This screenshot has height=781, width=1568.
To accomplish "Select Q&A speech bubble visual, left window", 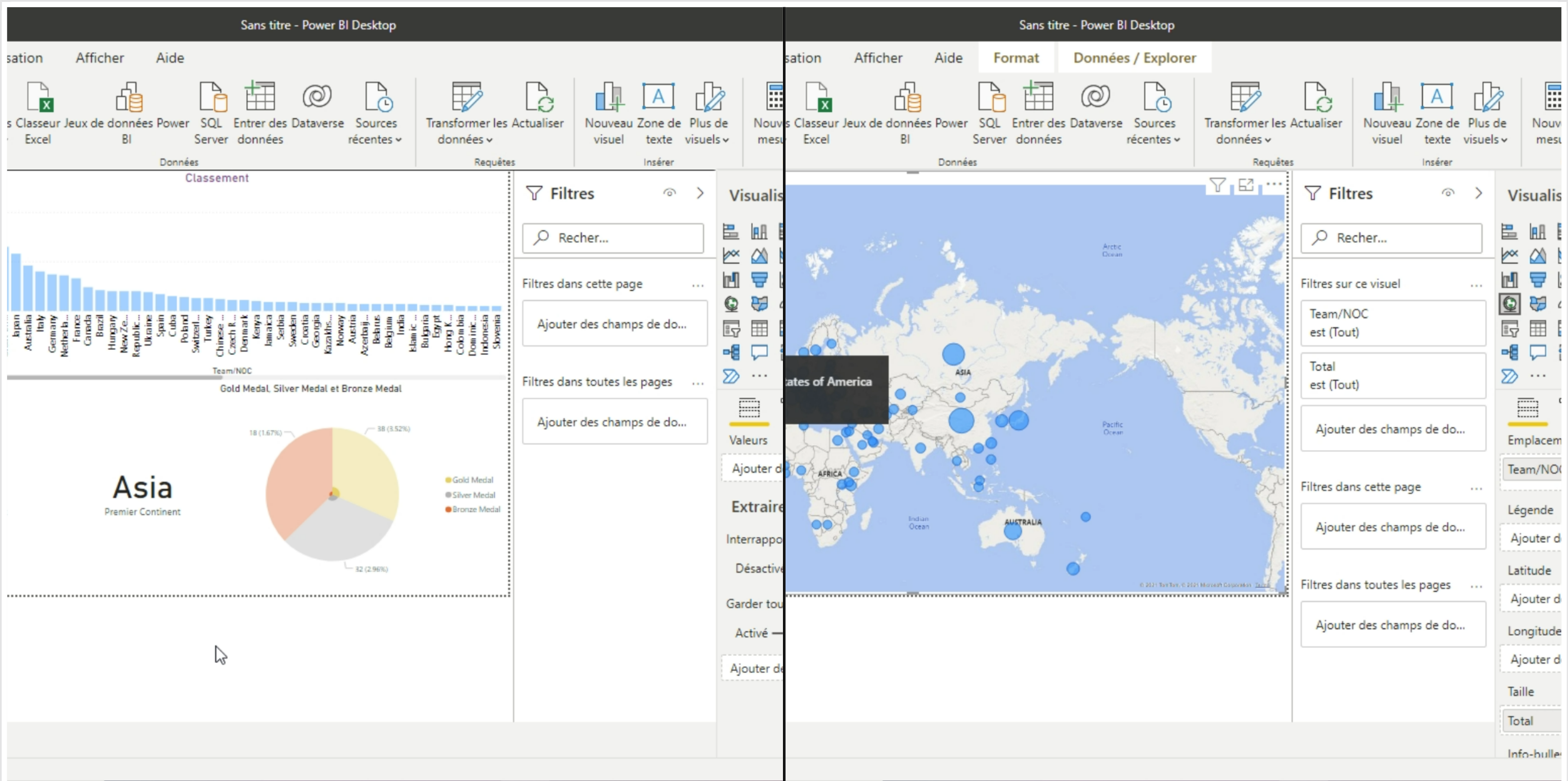I will coord(759,353).
